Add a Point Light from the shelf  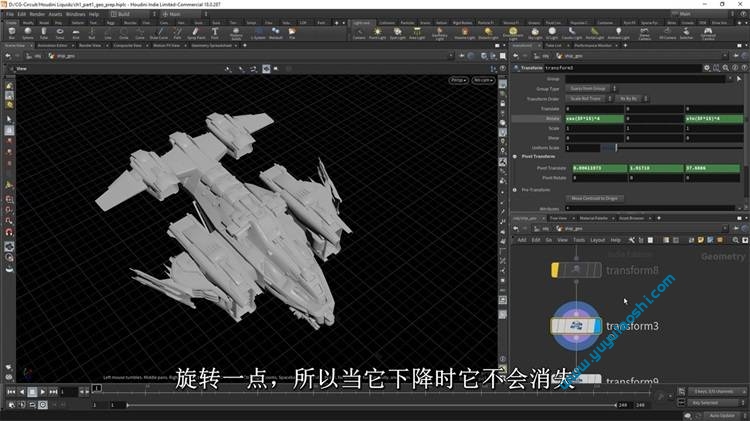[x=377, y=33]
